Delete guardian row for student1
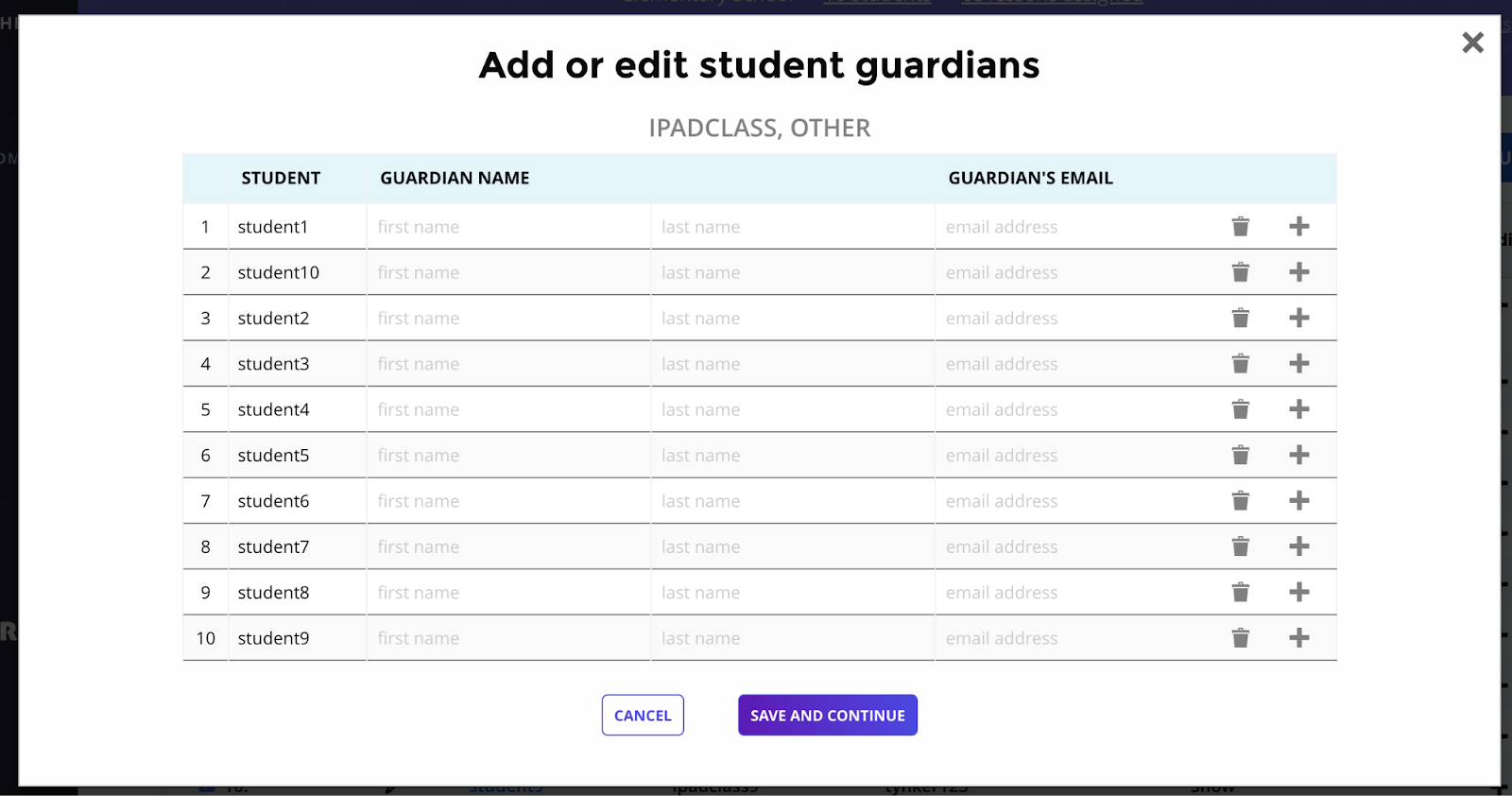Image resolution: width=1512 pixels, height=796 pixels. (1240, 227)
